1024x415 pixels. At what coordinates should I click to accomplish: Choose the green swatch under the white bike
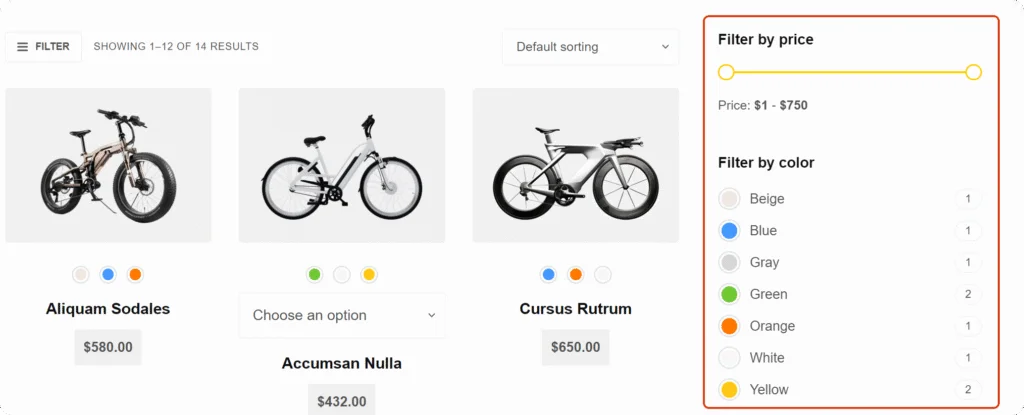coord(315,274)
